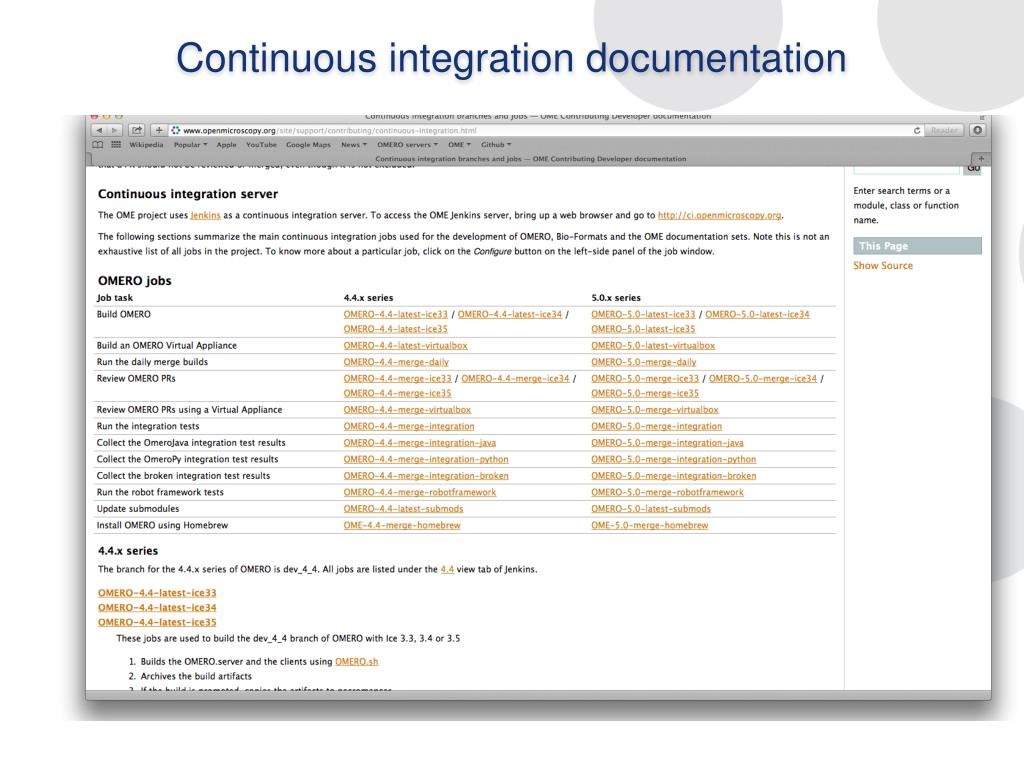Image resolution: width=1024 pixels, height=768 pixels.
Task: Open the OMERO-5.0-merge-virtualbox link
Action: [655, 409]
